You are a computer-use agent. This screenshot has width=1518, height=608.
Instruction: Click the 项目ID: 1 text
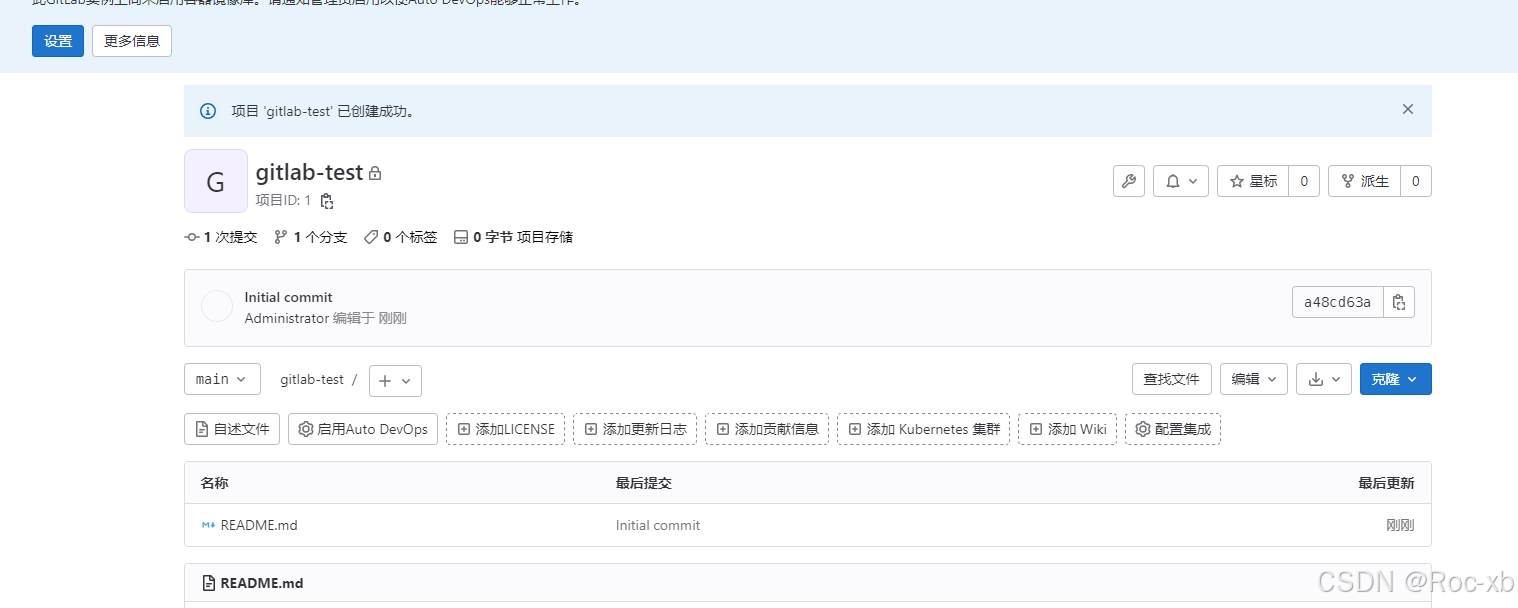pos(283,200)
